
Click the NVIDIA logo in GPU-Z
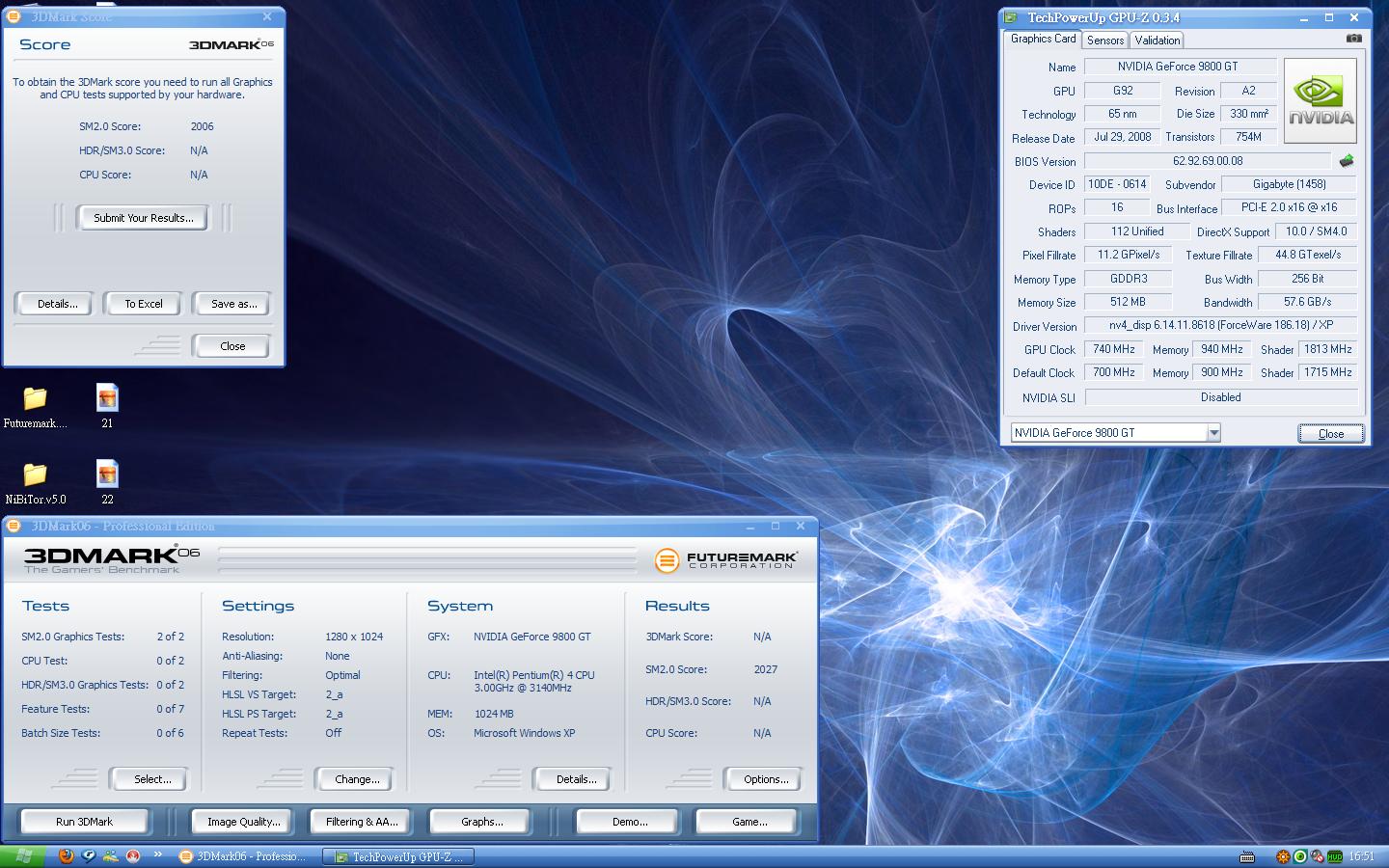(x=1321, y=101)
